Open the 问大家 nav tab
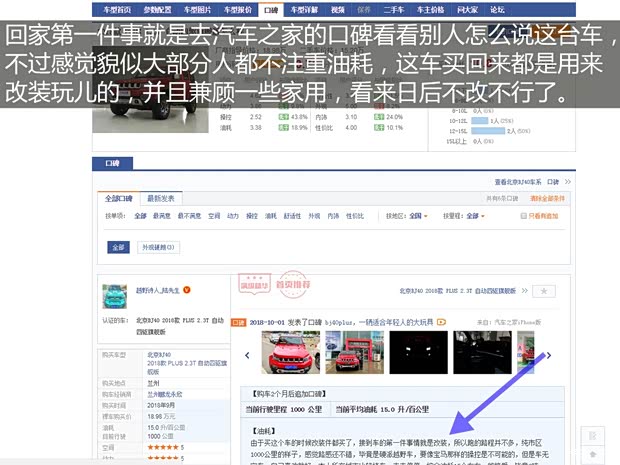The image size is (620, 465). tap(467, 10)
